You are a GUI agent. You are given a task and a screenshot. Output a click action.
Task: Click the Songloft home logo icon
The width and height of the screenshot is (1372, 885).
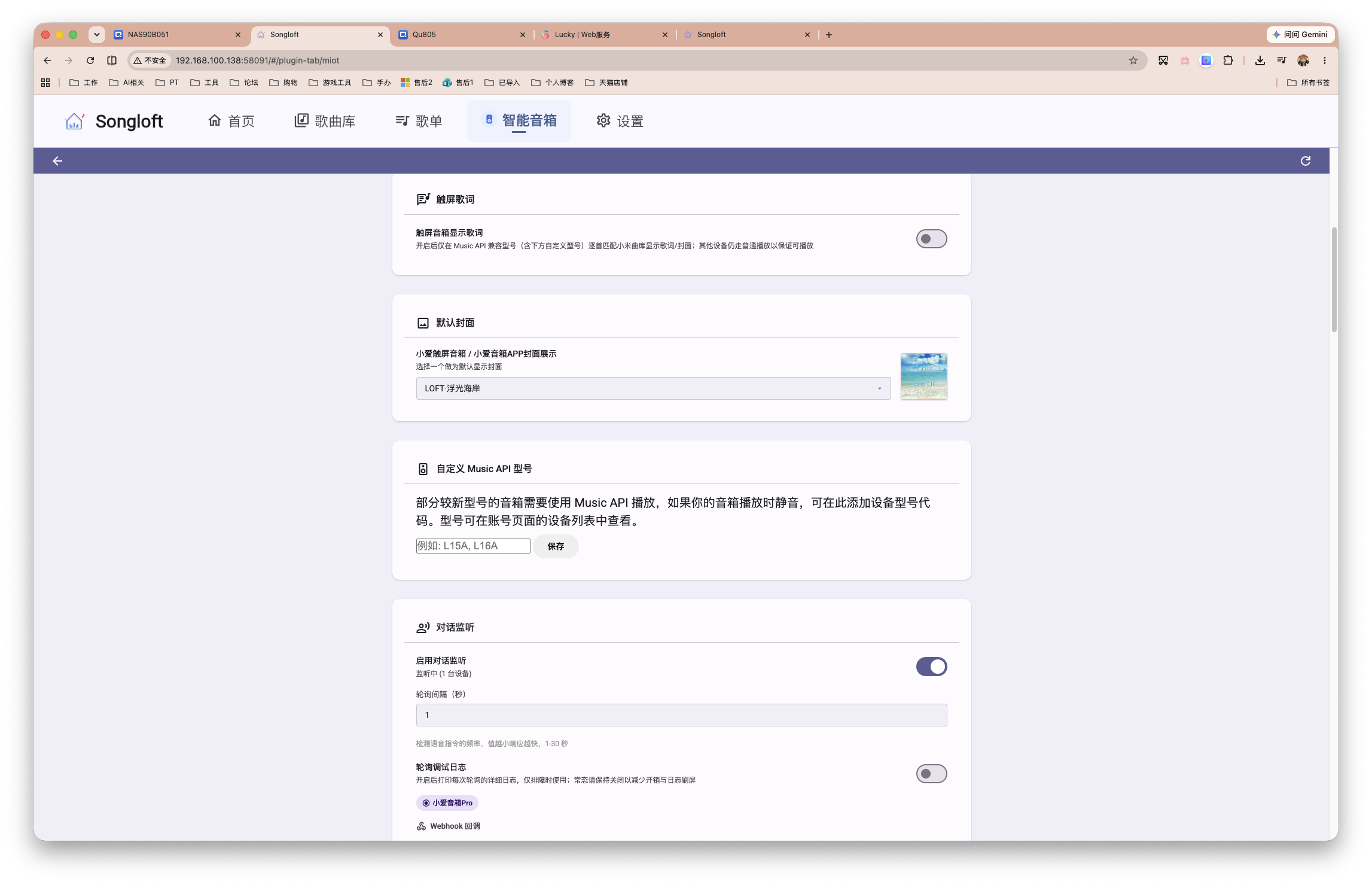[74, 121]
